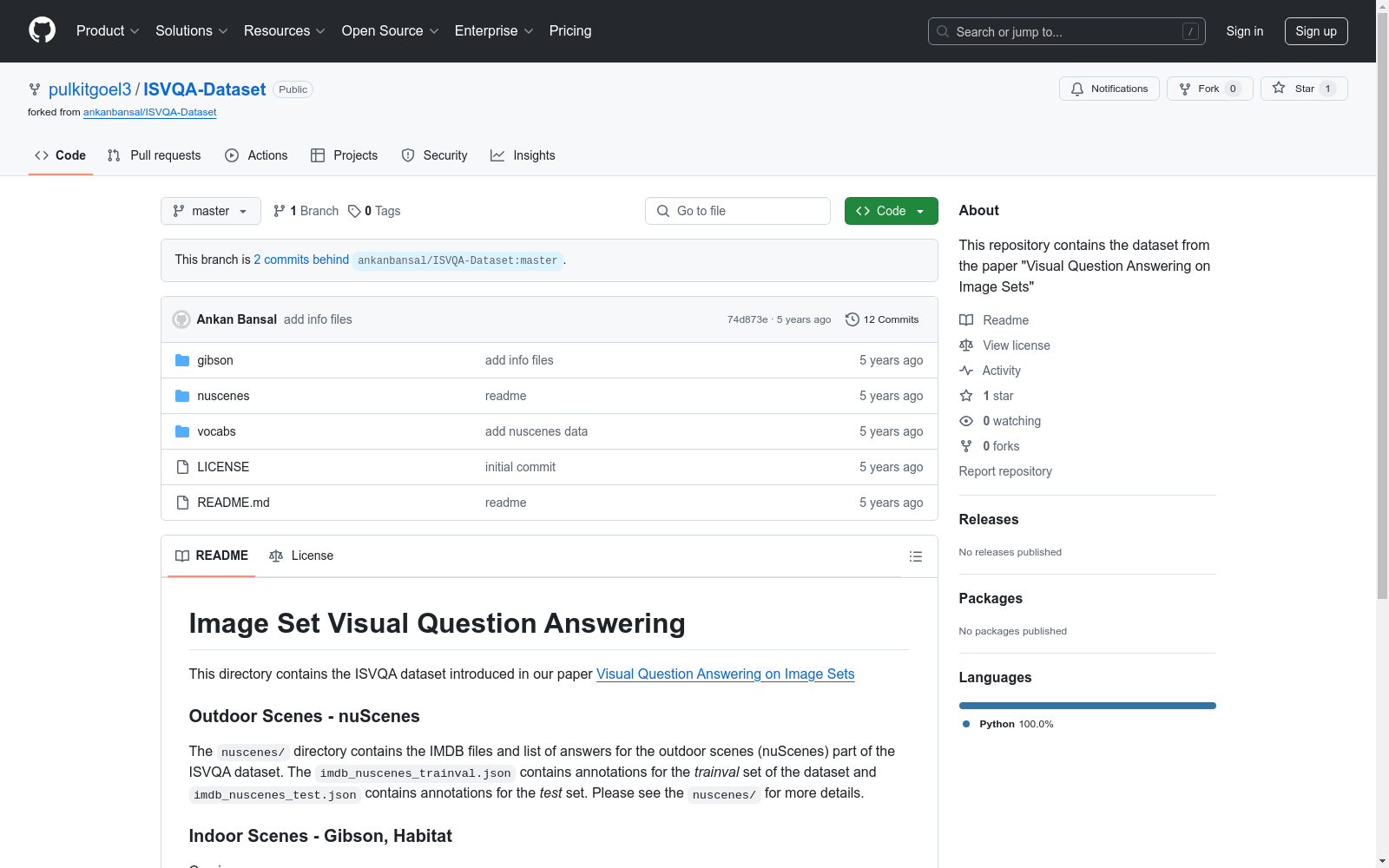Click the gibson folder icon
The height and width of the screenshot is (868, 1389).
tap(182, 360)
